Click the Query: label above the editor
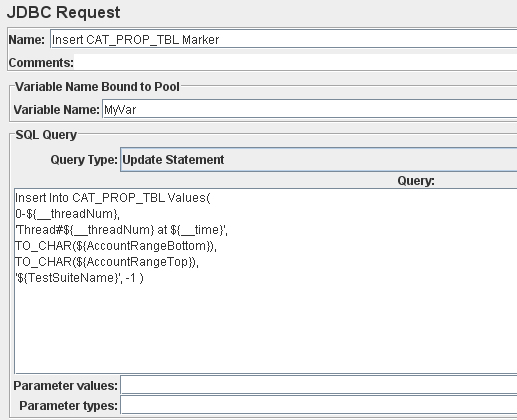Screen dimensions: 517x420 pyautogui.click(x=416, y=181)
